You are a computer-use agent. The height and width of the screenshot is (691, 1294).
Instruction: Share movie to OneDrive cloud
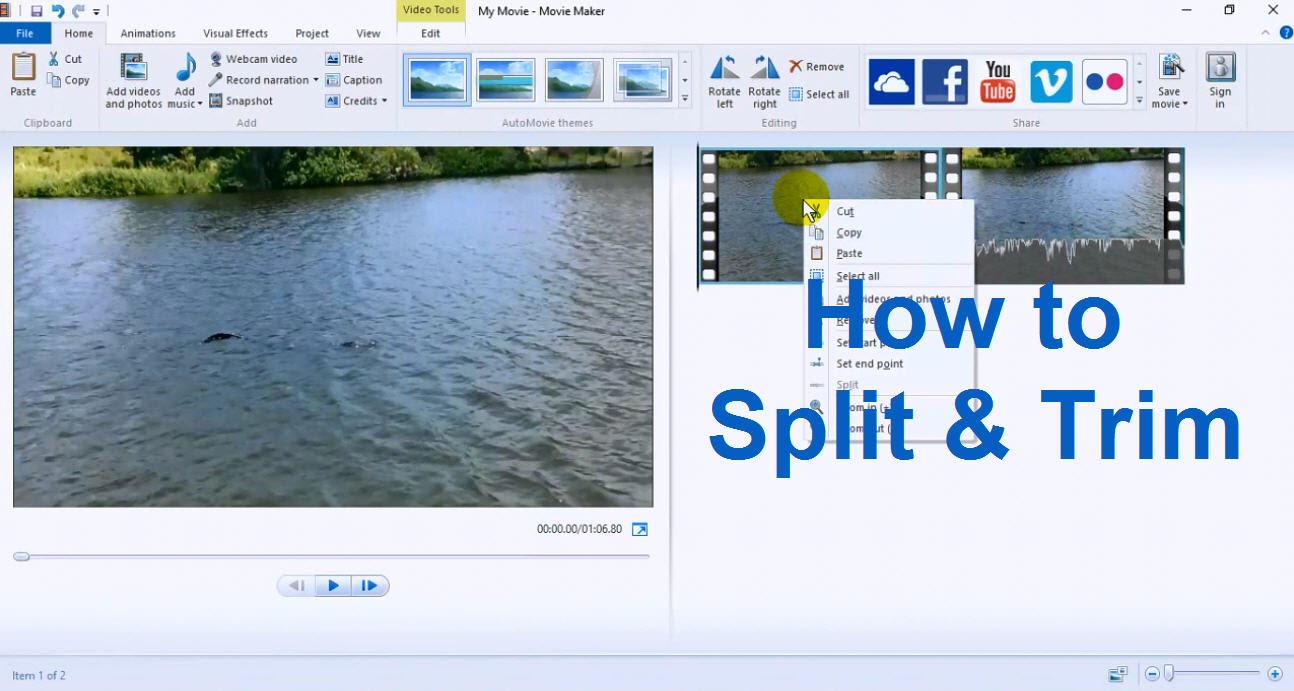click(891, 82)
